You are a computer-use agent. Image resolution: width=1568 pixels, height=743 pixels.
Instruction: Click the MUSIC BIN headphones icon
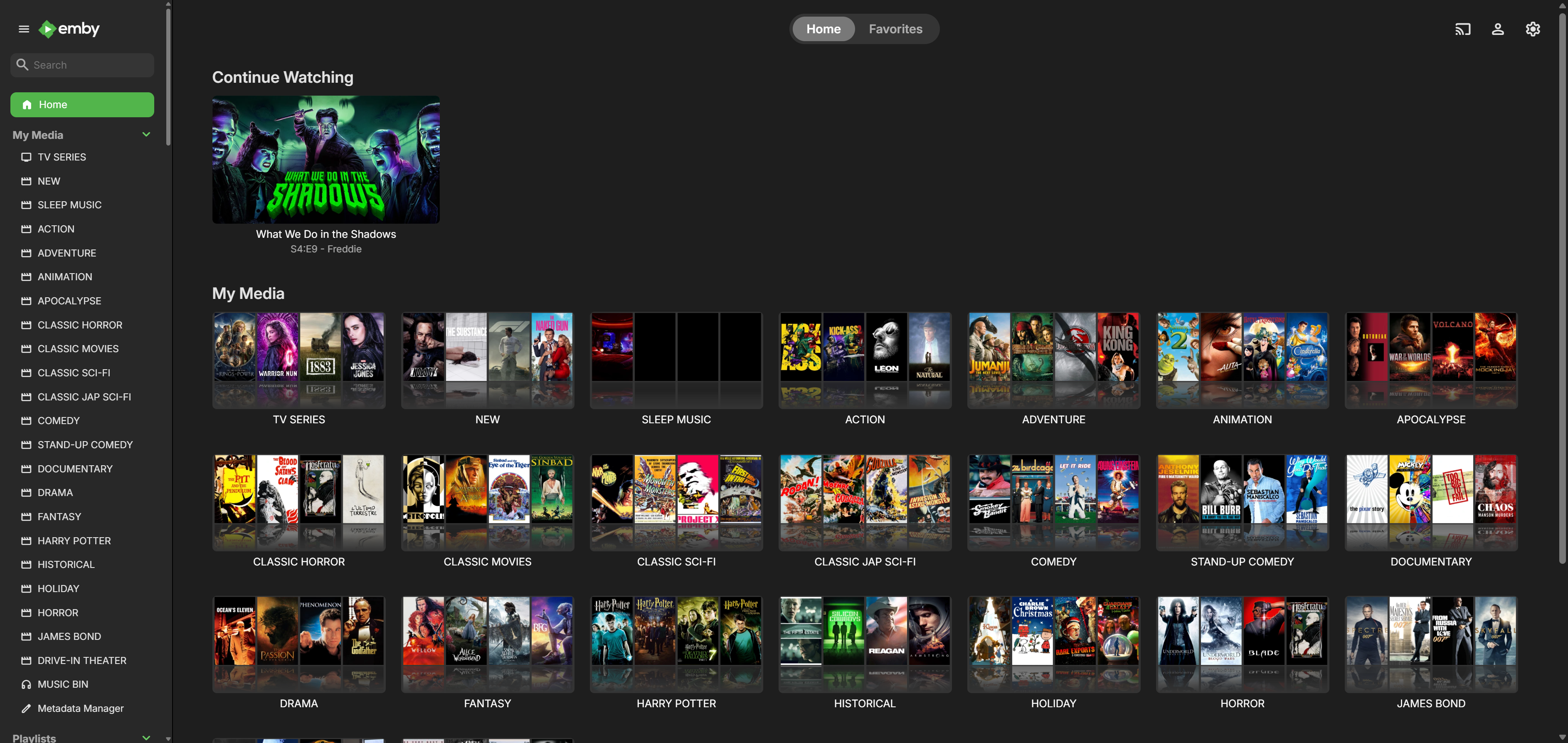point(26,684)
